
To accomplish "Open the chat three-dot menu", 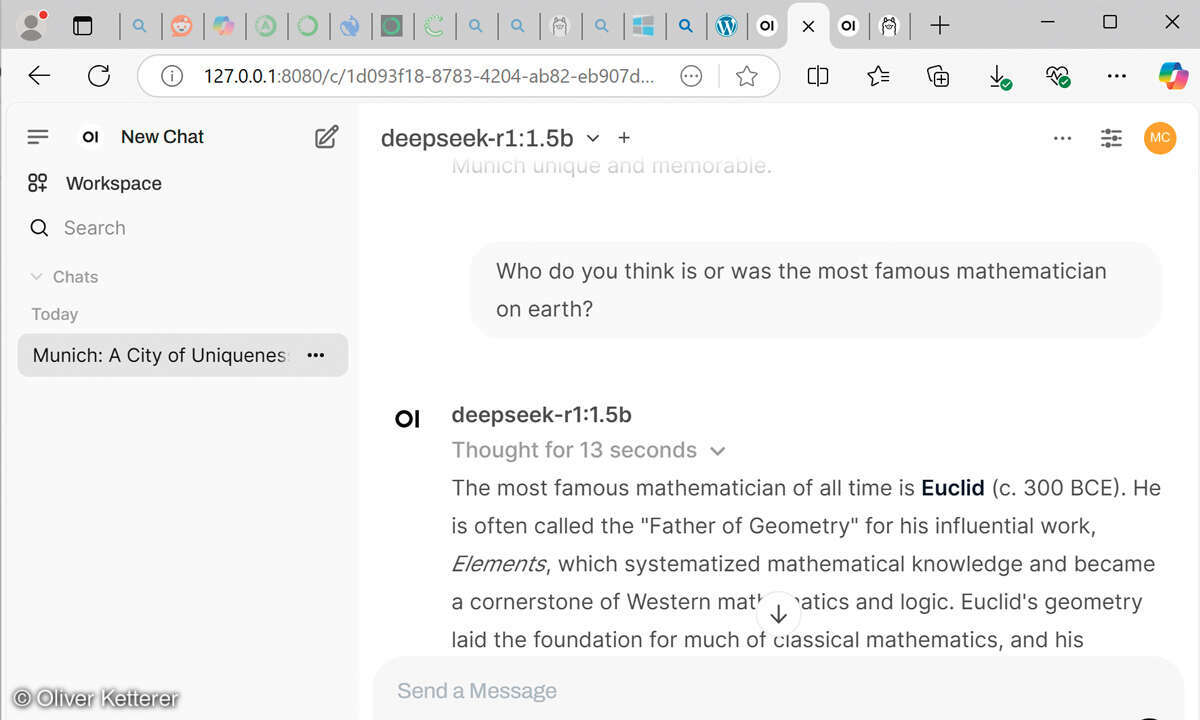I will pos(1063,139).
